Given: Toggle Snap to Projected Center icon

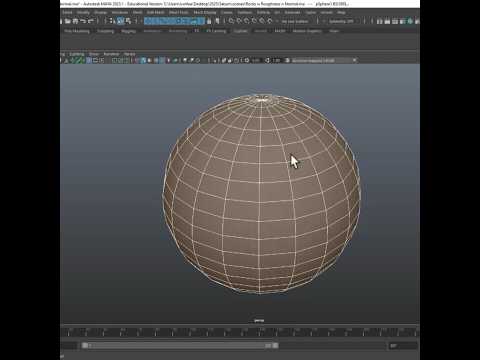Looking at the screenshot, I should coord(254,21).
